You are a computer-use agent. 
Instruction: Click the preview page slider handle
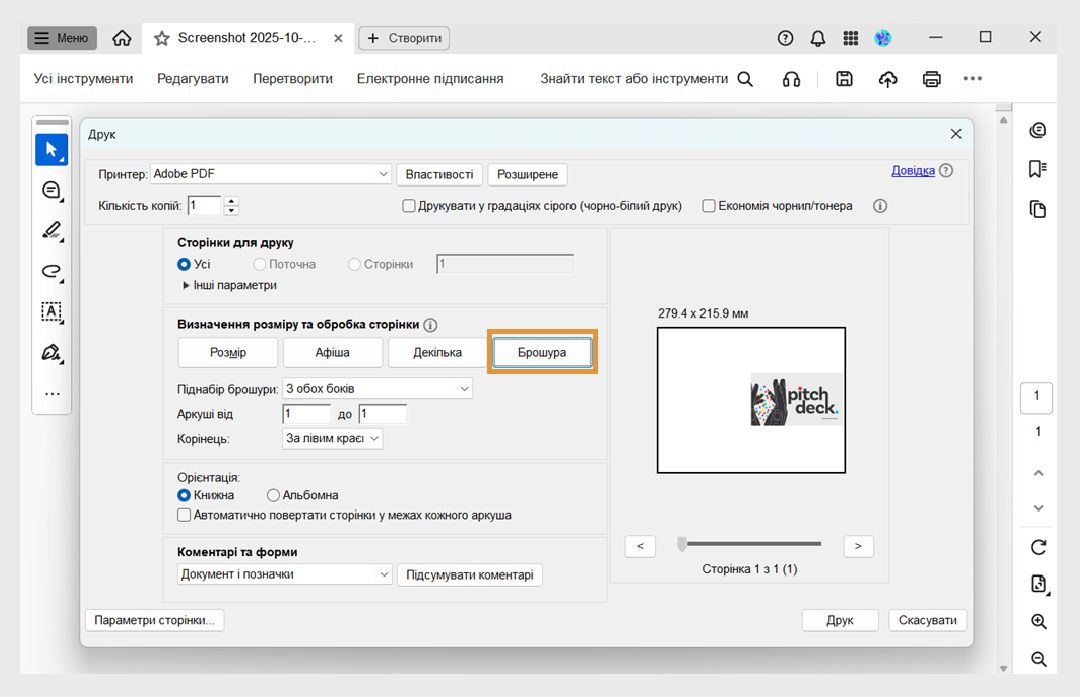[682, 544]
